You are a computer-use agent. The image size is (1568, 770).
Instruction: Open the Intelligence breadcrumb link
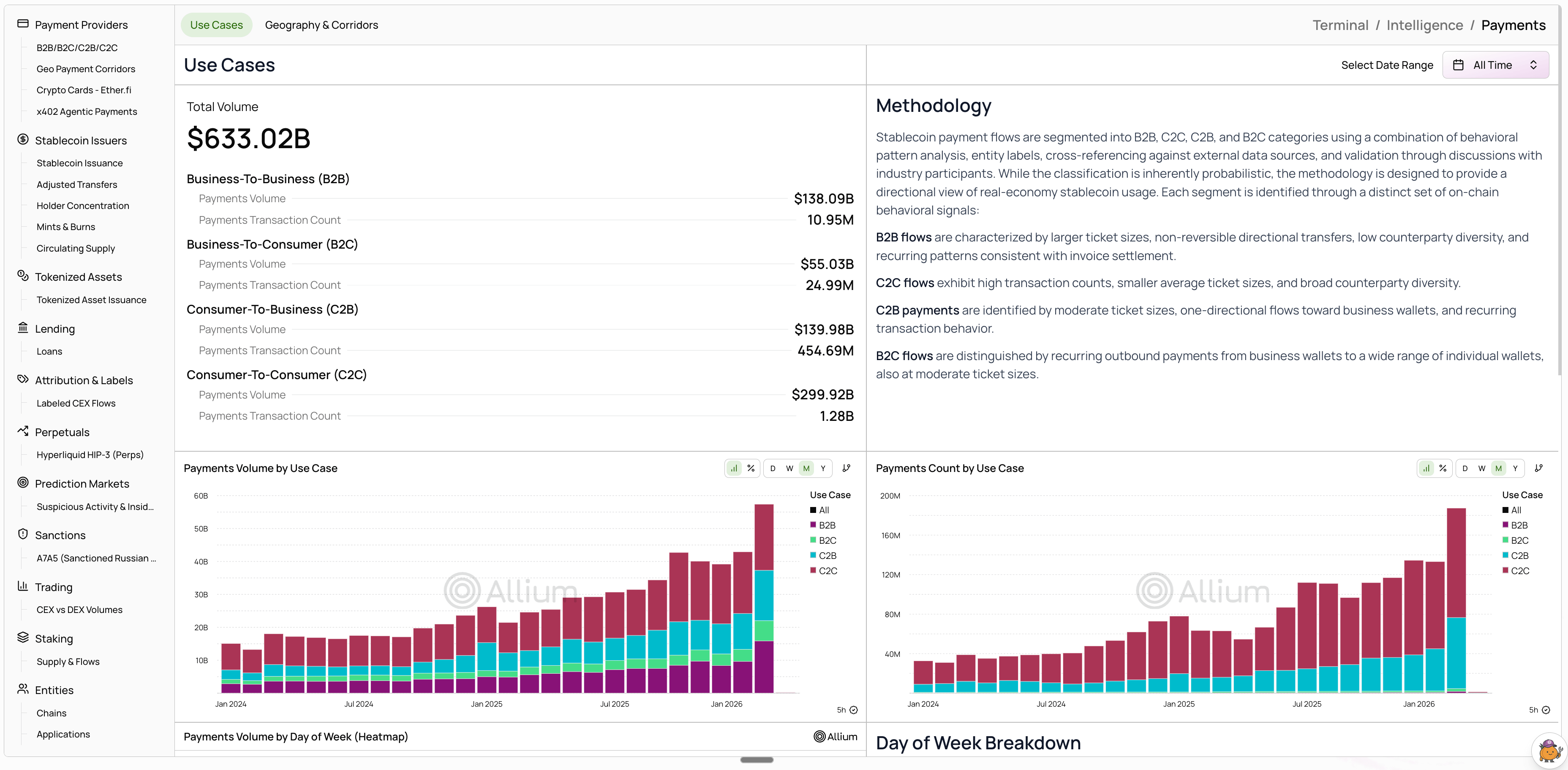tap(1424, 25)
